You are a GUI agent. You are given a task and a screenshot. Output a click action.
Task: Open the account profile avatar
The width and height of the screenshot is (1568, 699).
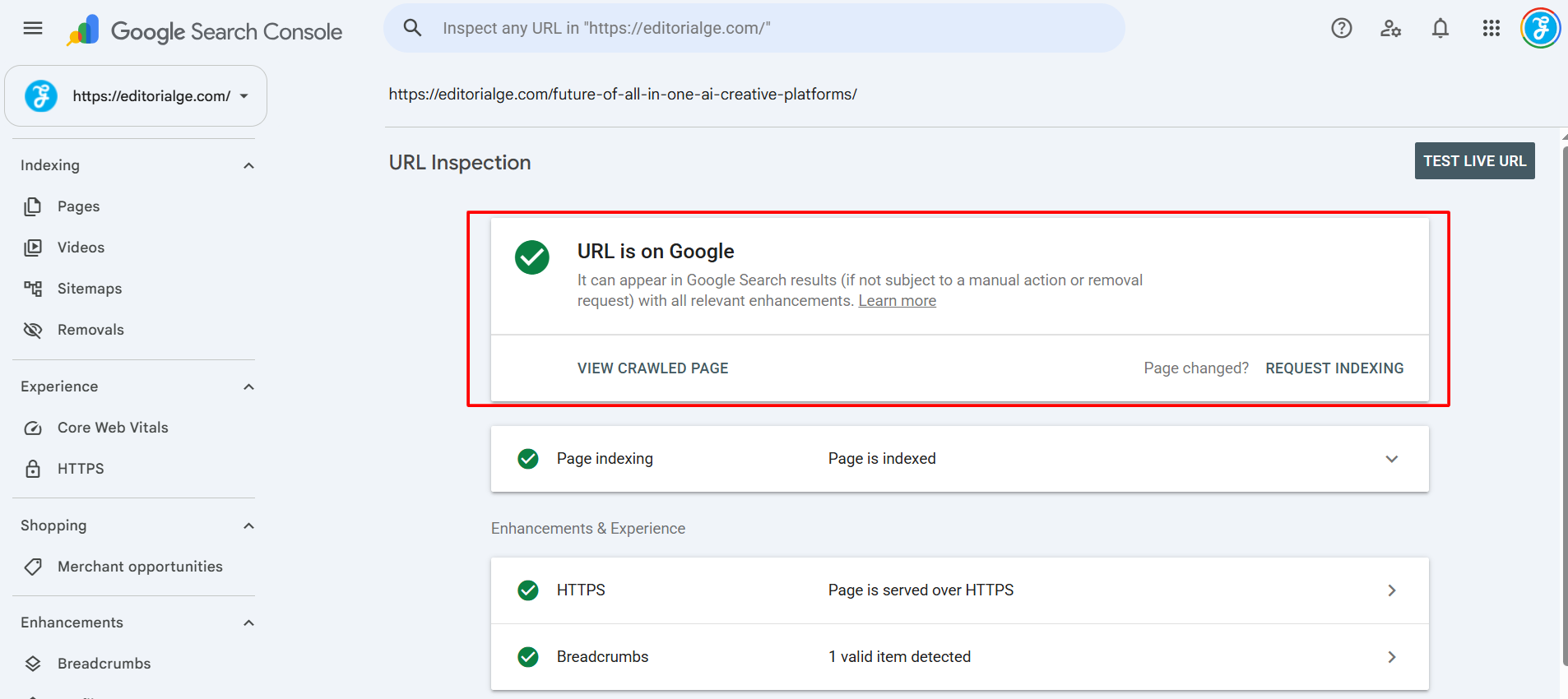(1540, 29)
